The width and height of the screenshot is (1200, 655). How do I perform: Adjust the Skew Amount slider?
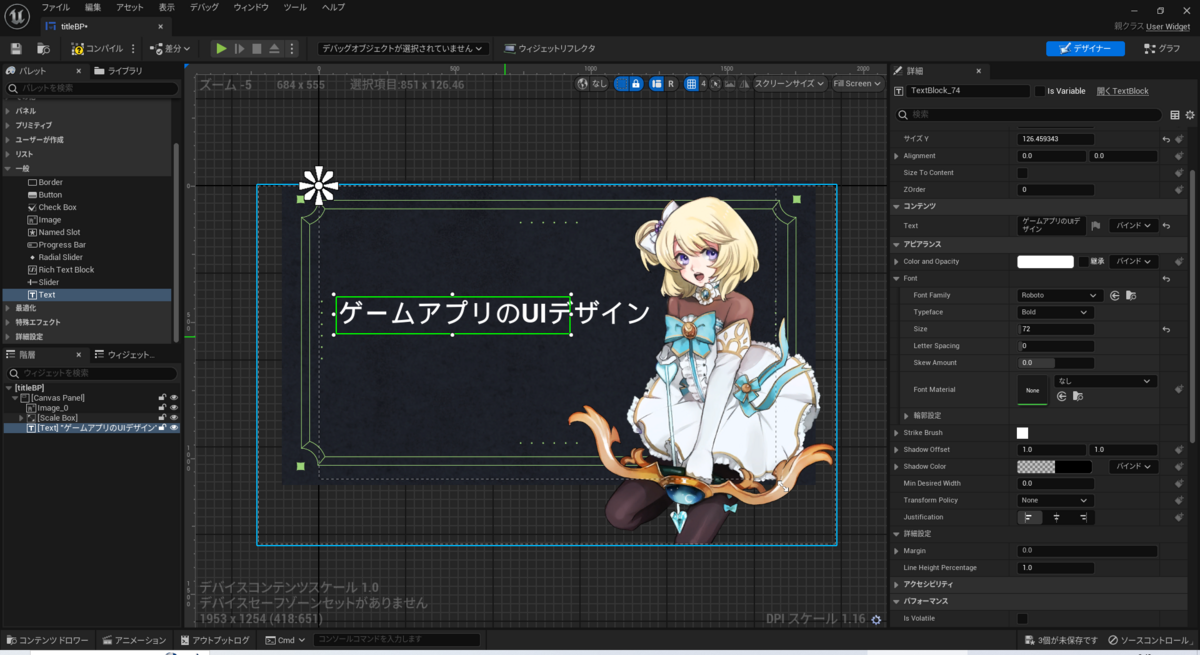[x=1055, y=363]
